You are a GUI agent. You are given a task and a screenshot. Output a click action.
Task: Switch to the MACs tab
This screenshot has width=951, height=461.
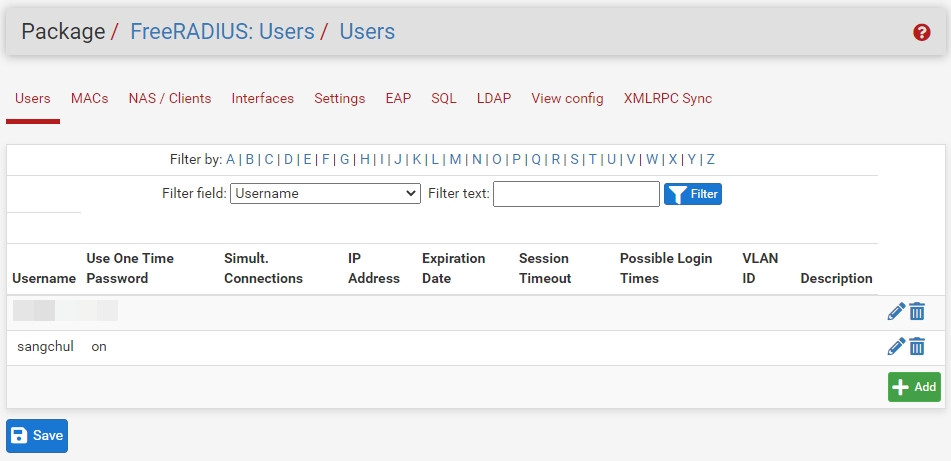tap(90, 98)
